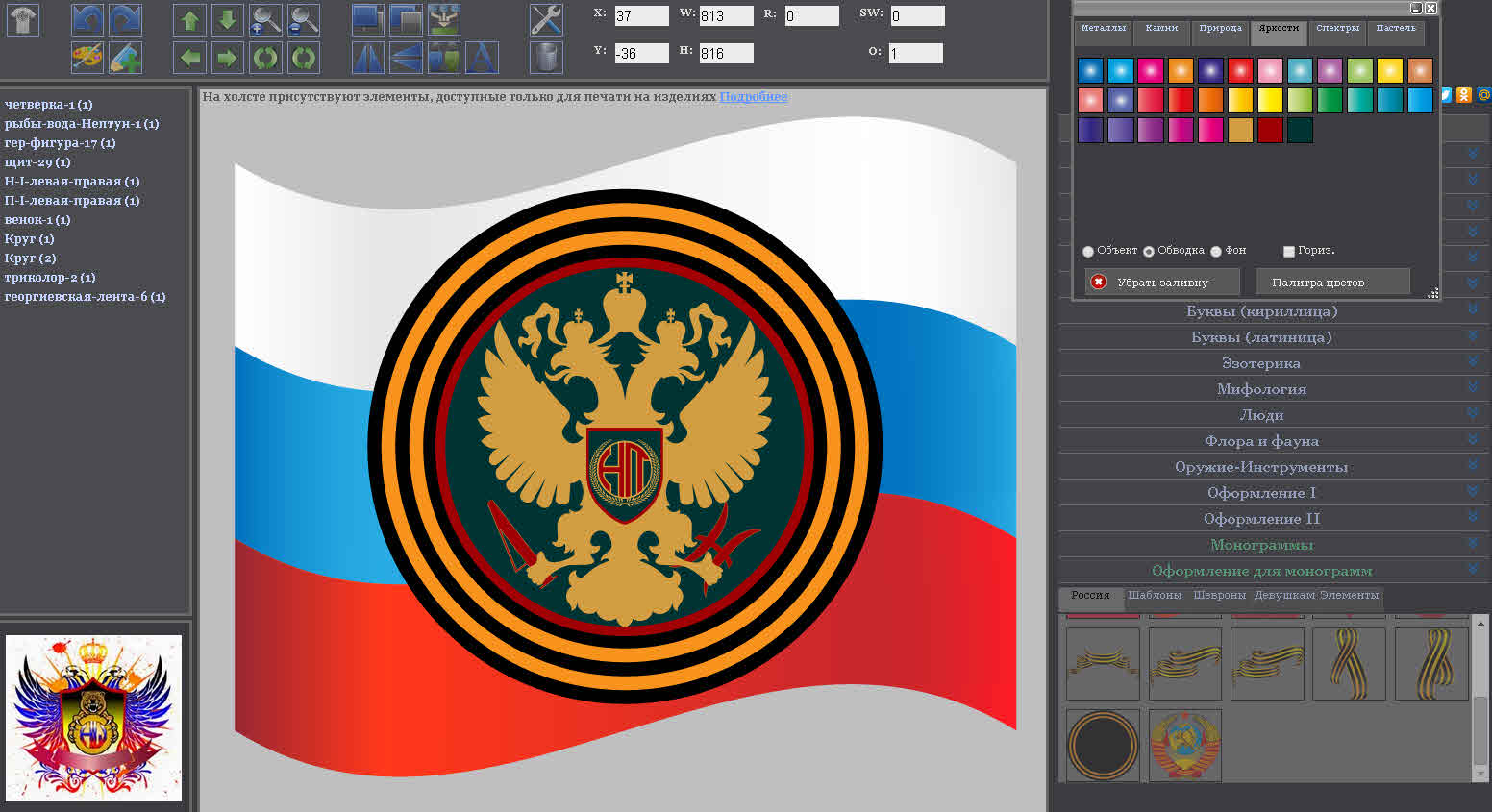
Task: Toggle the Гориз. checkbox
Action: [1289, 252]
